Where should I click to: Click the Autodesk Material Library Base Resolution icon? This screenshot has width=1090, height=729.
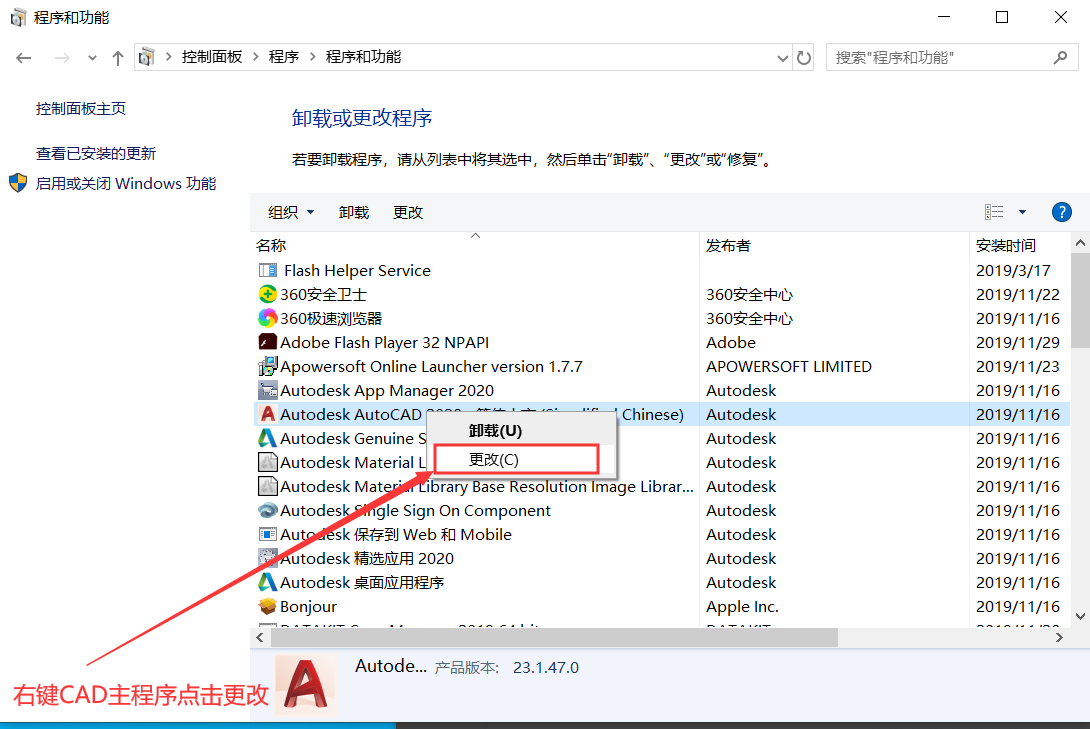(268, 486)
